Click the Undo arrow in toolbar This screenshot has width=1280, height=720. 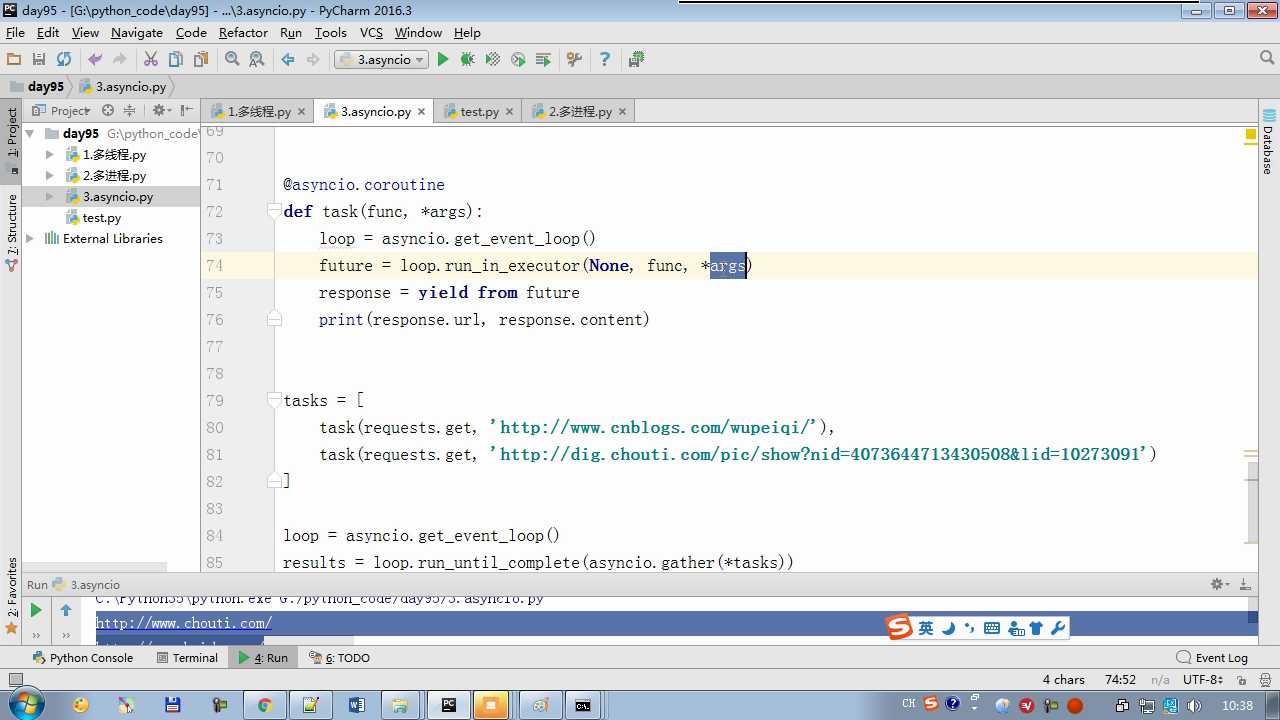point(95,60)
